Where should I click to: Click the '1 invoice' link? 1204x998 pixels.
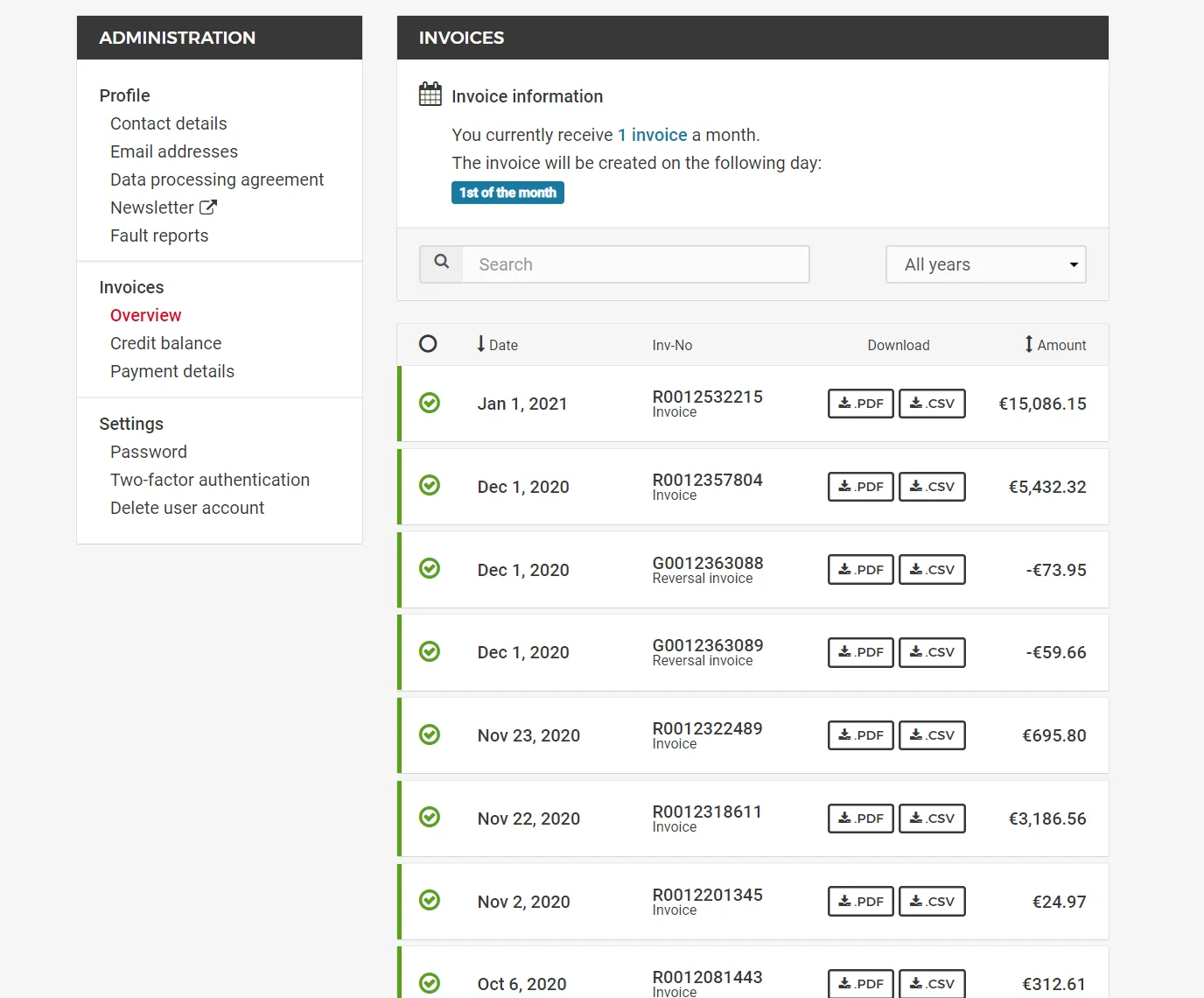click(x=653, y=135)
